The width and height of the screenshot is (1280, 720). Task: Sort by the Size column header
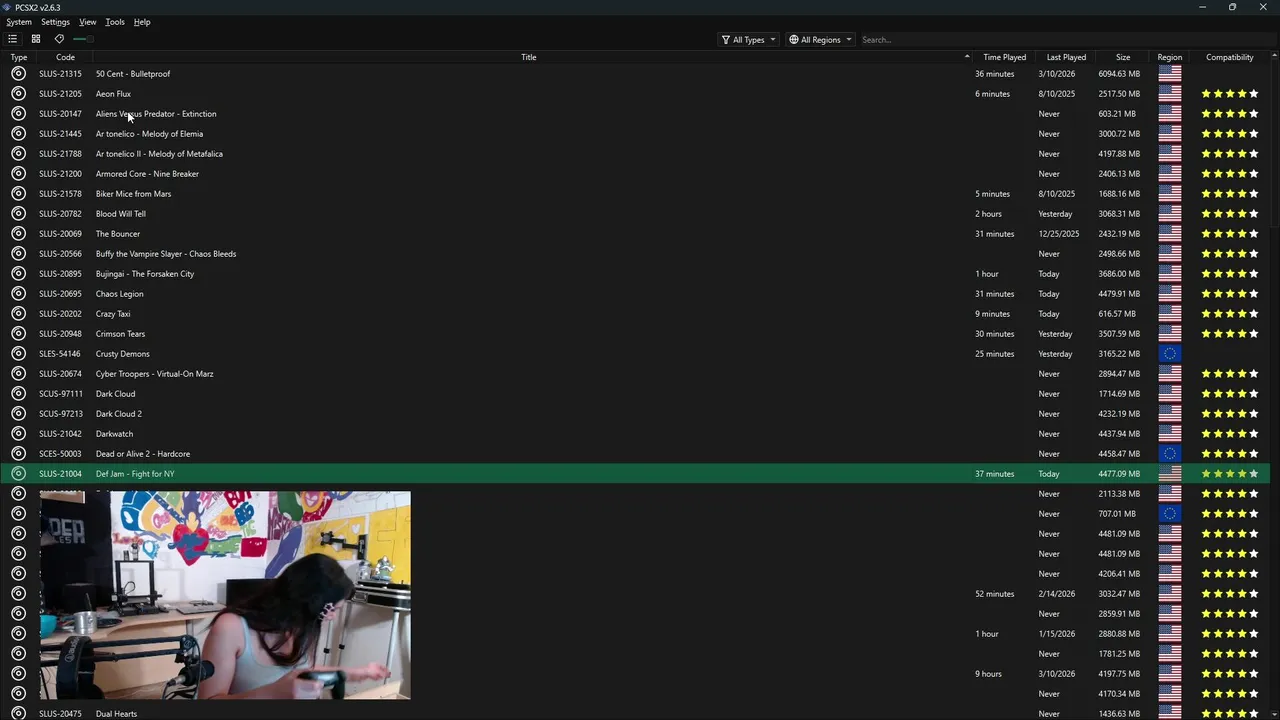1123,57
